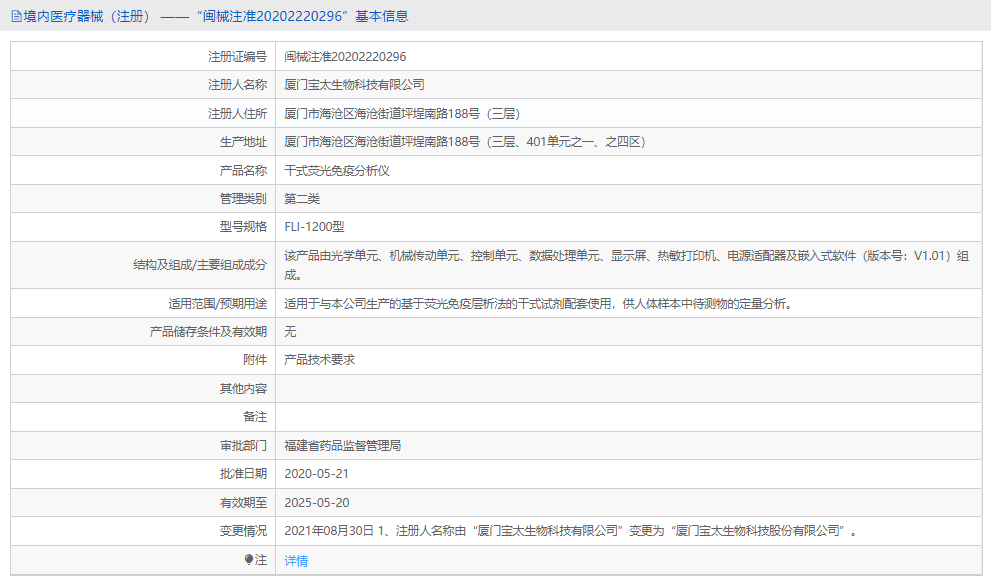
Task: Click the document icon beside the page title
Action: point(14,15)
